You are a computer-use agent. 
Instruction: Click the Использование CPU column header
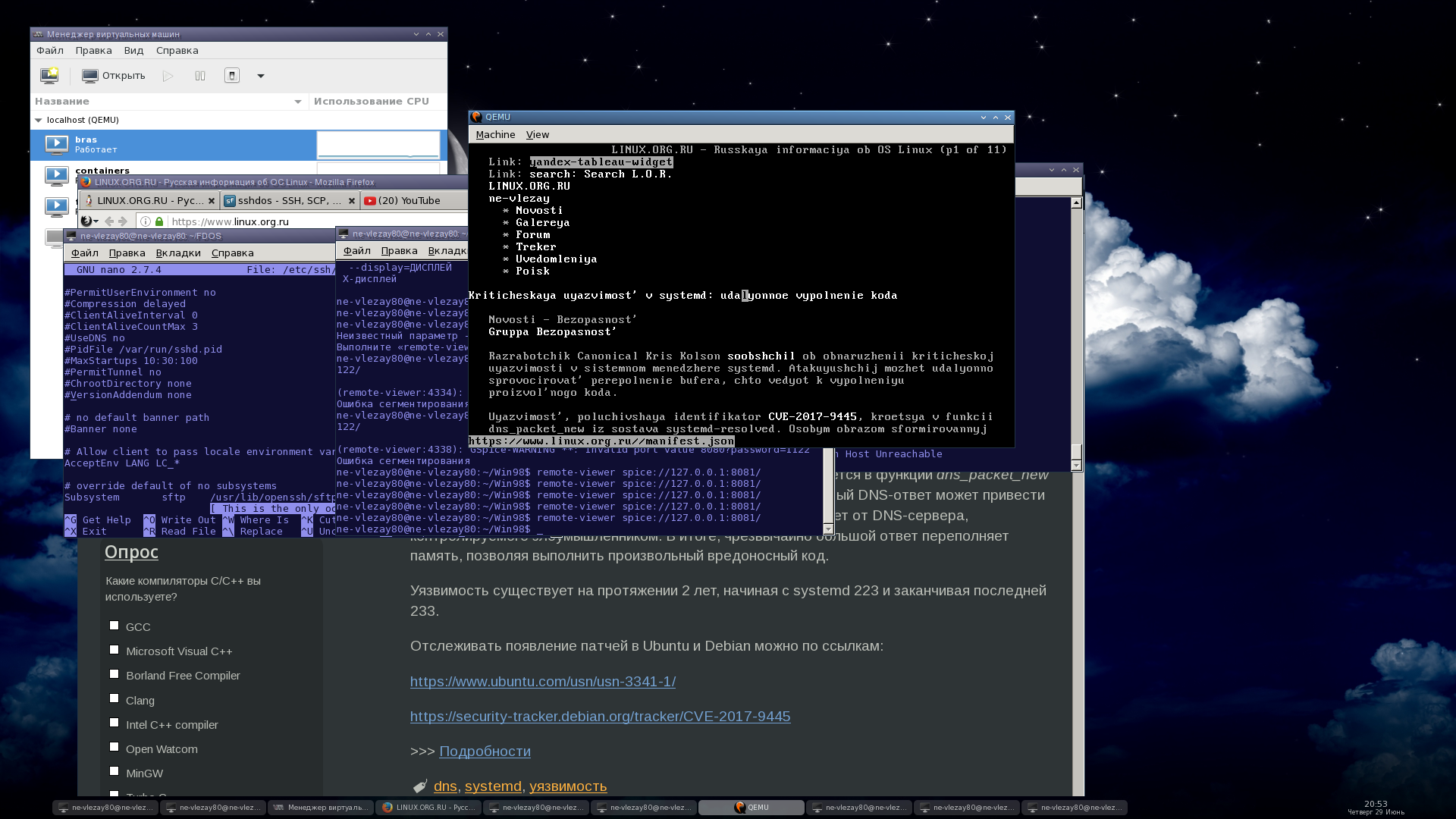372,102
